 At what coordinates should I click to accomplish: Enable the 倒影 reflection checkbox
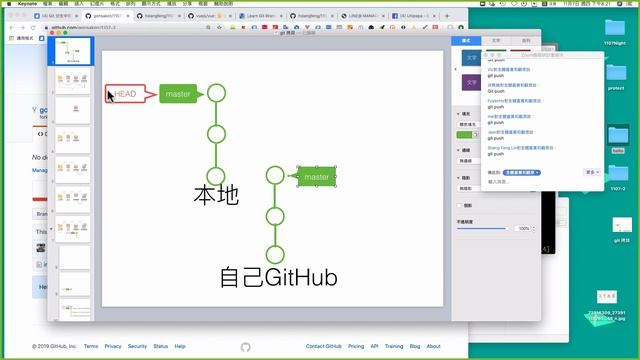tap(460, 206)
